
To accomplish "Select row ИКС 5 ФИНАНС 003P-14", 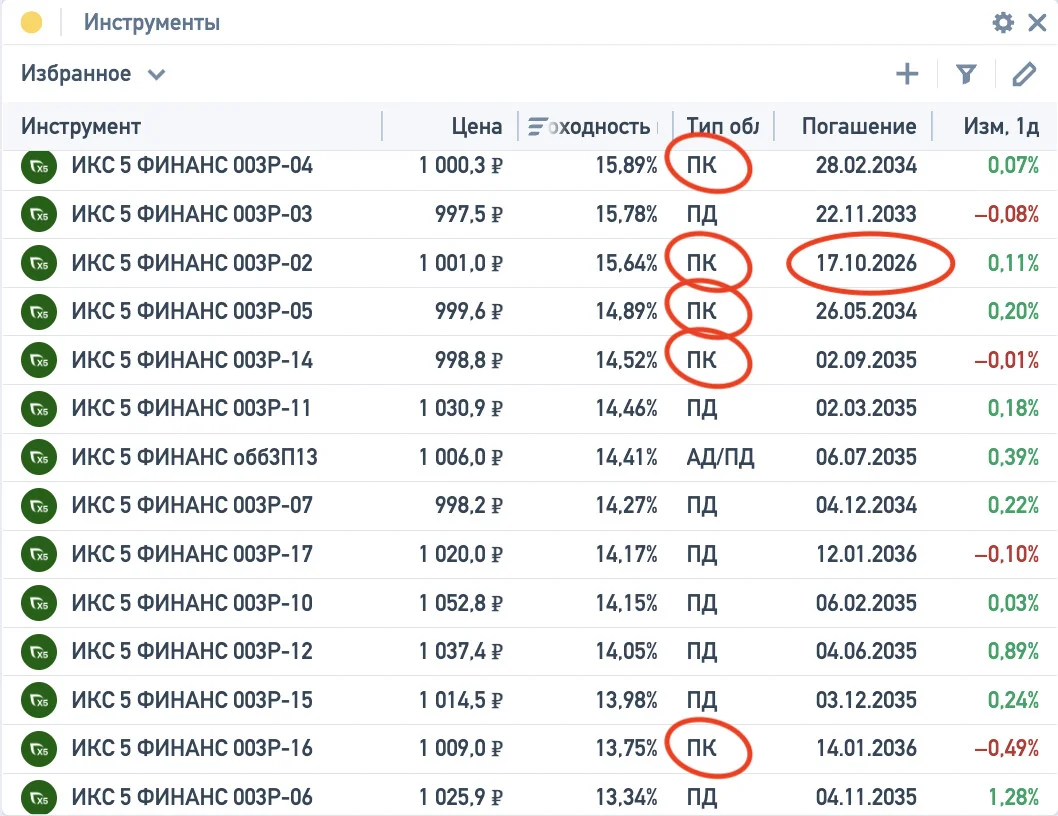I will click(x=529, y=360).
